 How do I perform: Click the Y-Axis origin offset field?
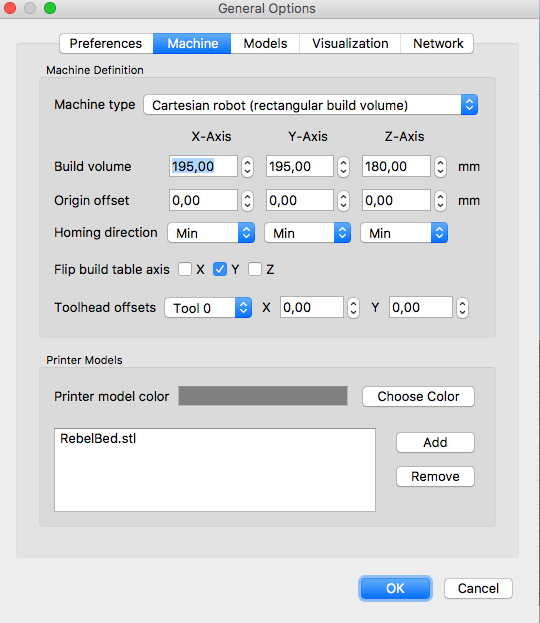pos(300,200)
